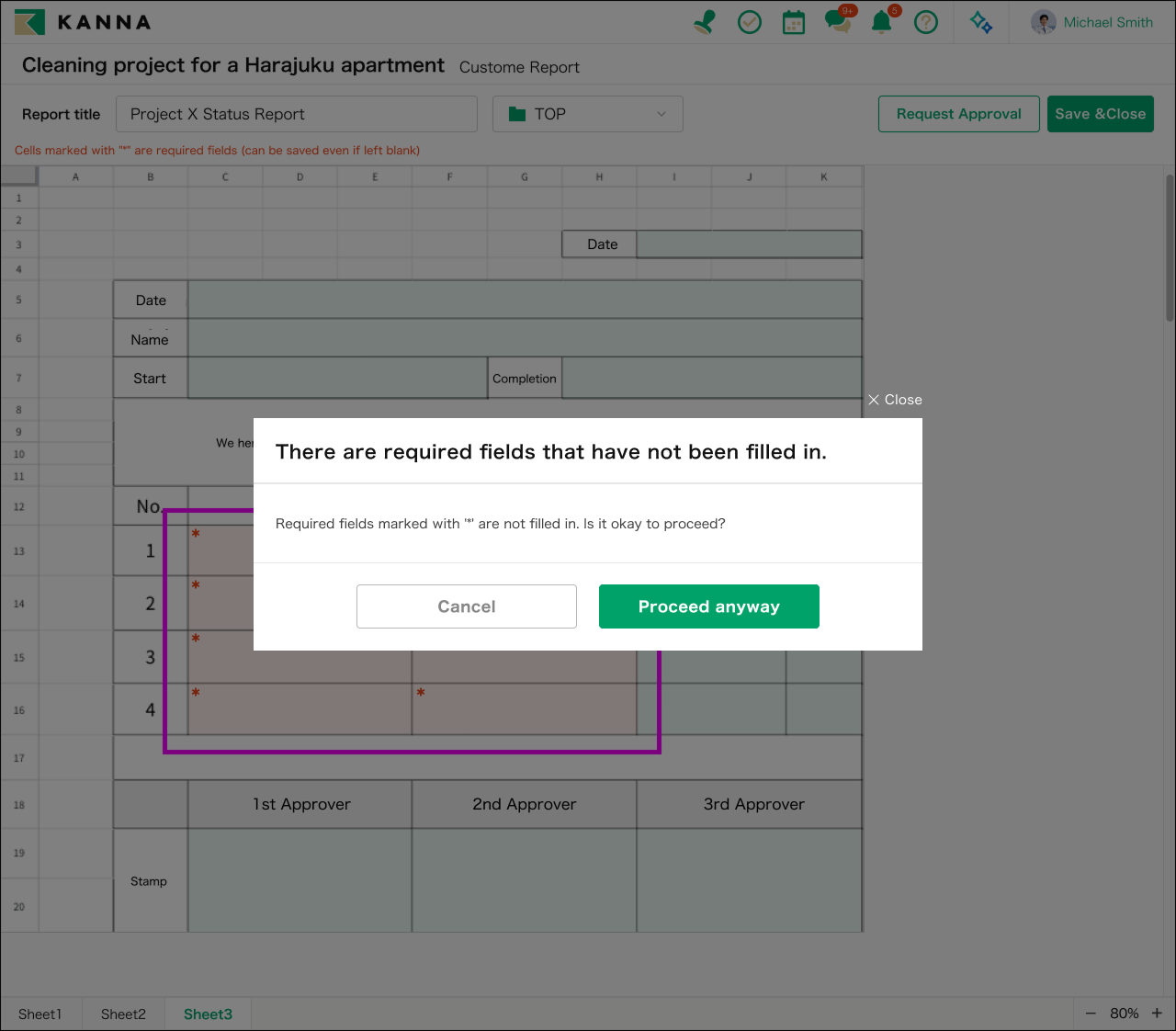Image resolution: width=1176 pixels, height=1031 pixels.
Task: Open the checkmark tasks icon
Action: click(750, 22)
